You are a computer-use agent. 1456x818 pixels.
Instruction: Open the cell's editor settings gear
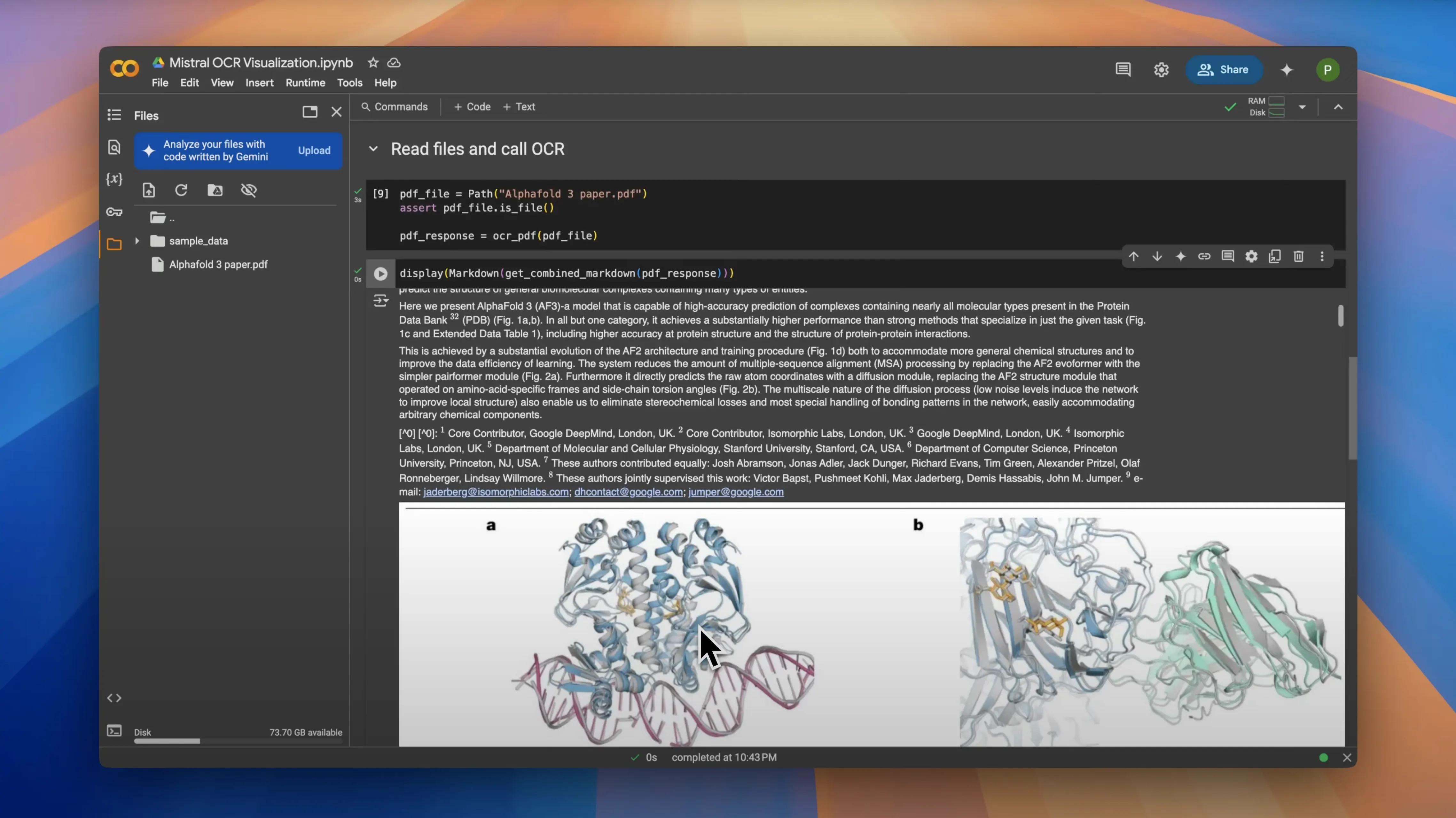pyautogui.click(x=1251, y=257)
